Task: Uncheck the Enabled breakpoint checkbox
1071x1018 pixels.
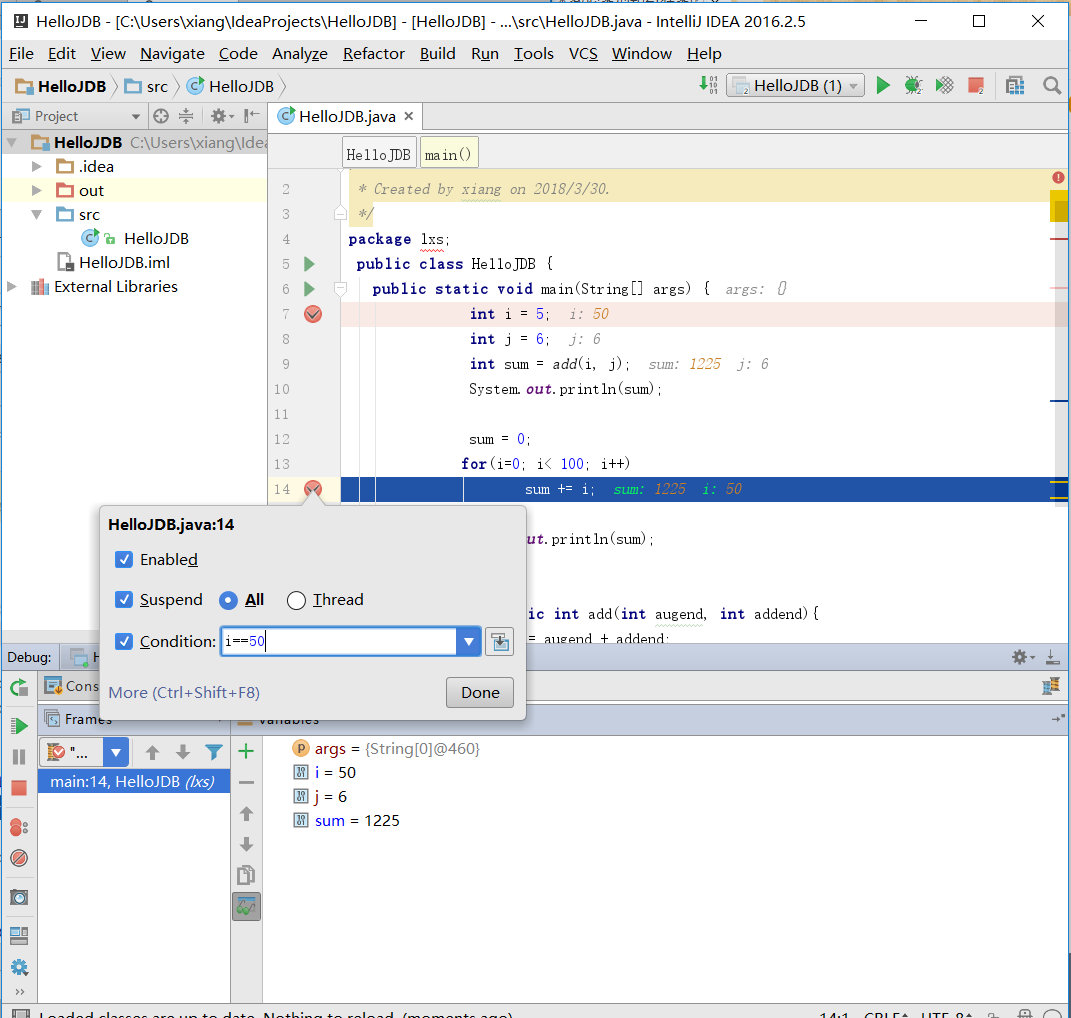Action: (x=124, y=560)
